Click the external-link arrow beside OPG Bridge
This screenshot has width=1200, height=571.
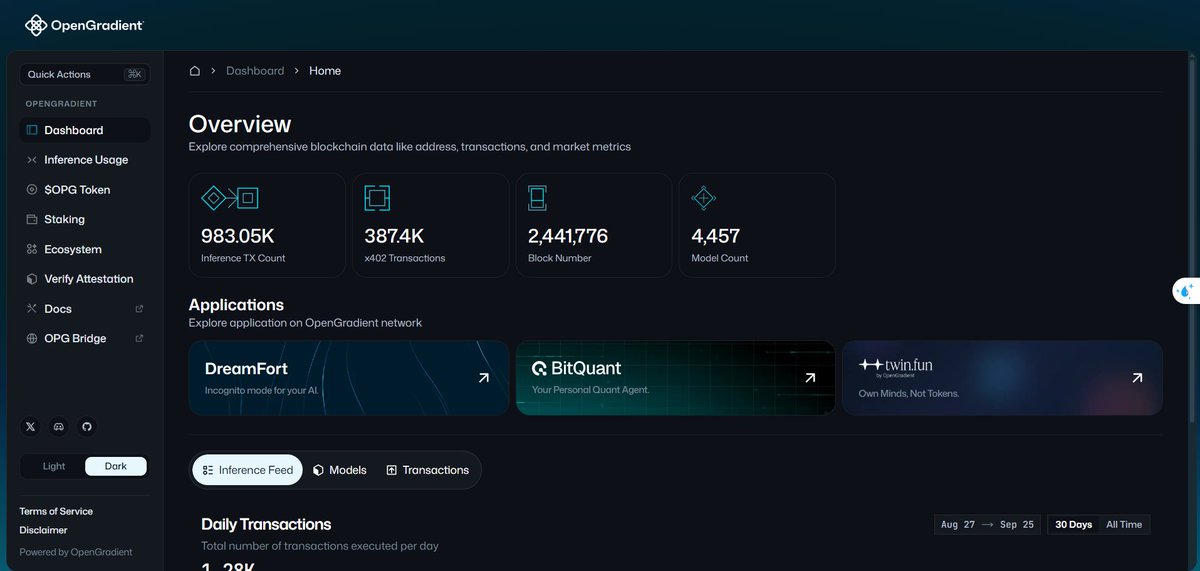139,338
